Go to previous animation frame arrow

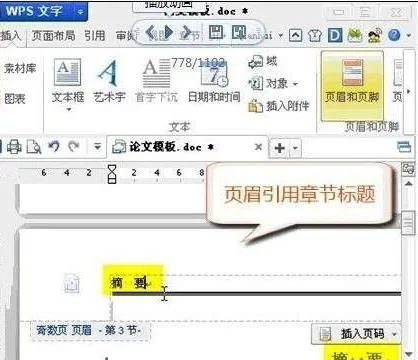point(151,32)
